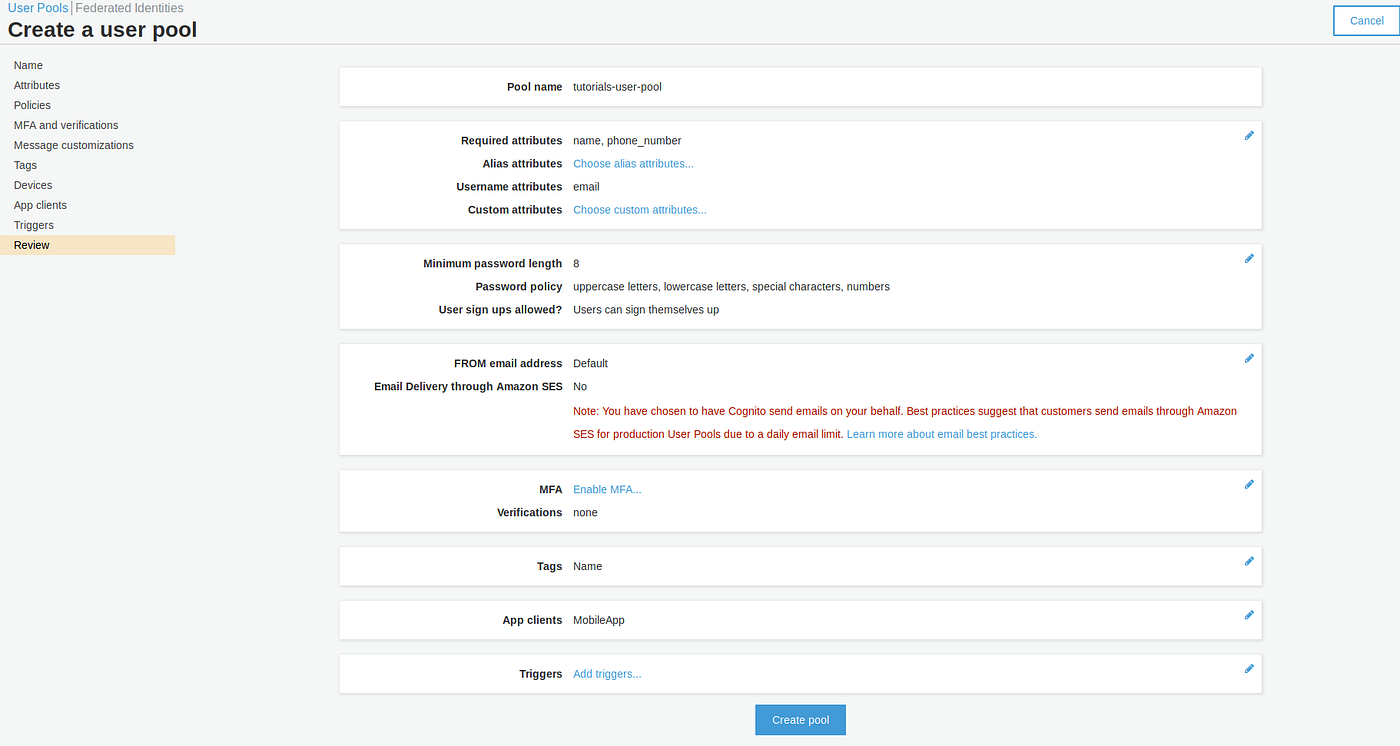Open Message customizations in sidebar
The image size is (1400, 746).
coord(74,145)
